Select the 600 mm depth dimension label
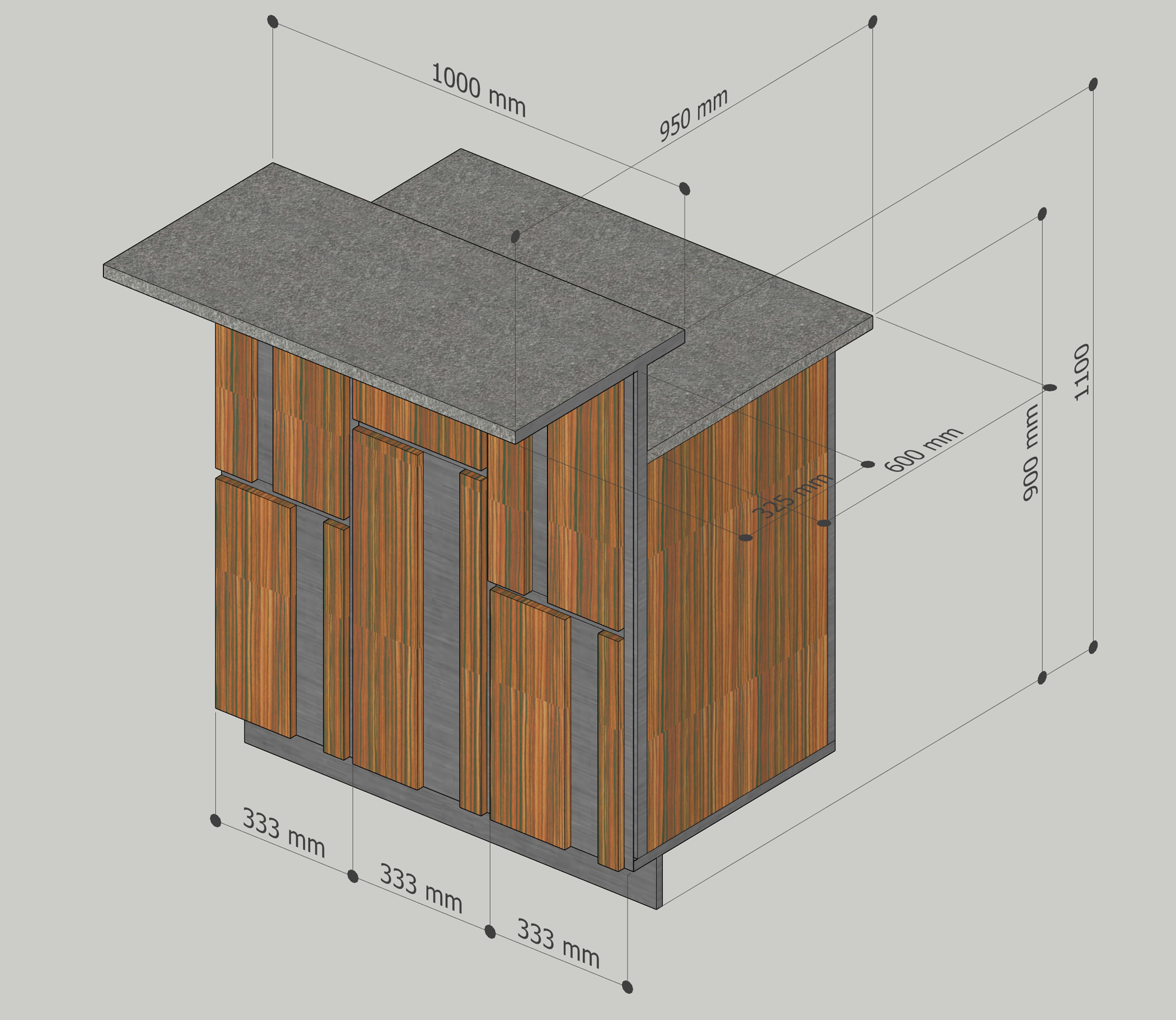Viewport: 1176px width, 1020px height. point(924,449)
